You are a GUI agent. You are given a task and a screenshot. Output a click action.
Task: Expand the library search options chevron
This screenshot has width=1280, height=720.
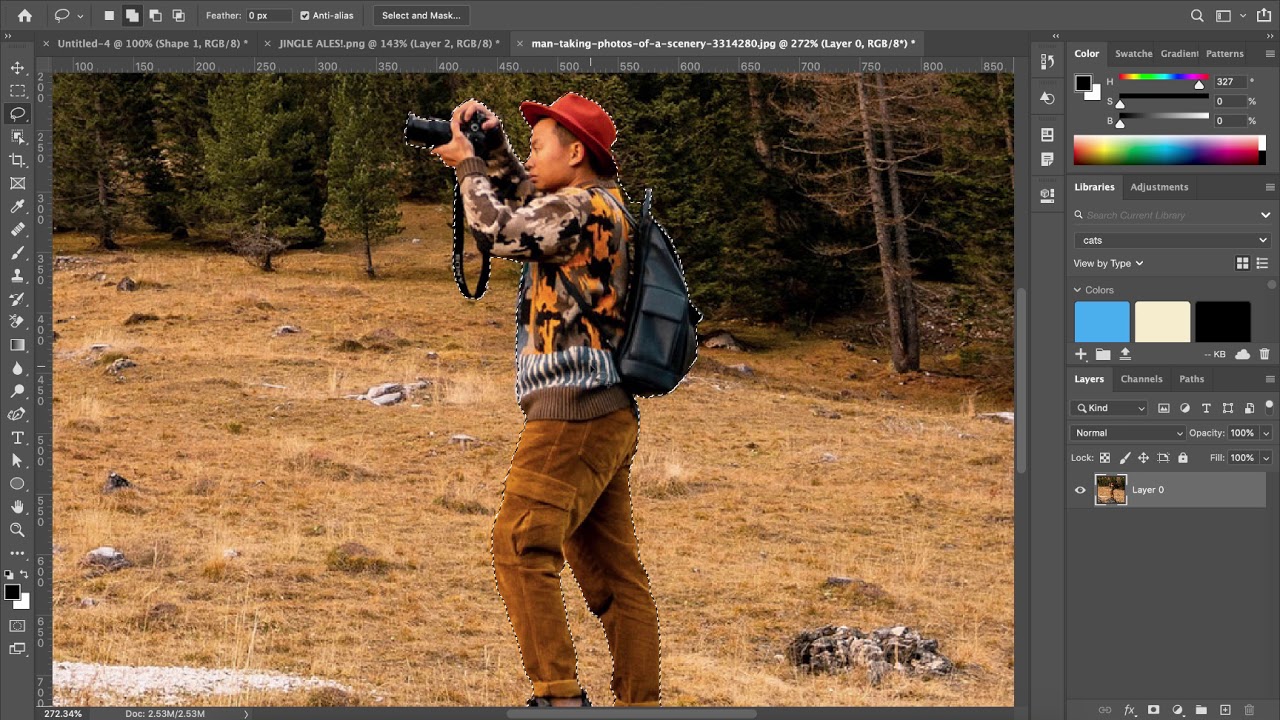1265,215
